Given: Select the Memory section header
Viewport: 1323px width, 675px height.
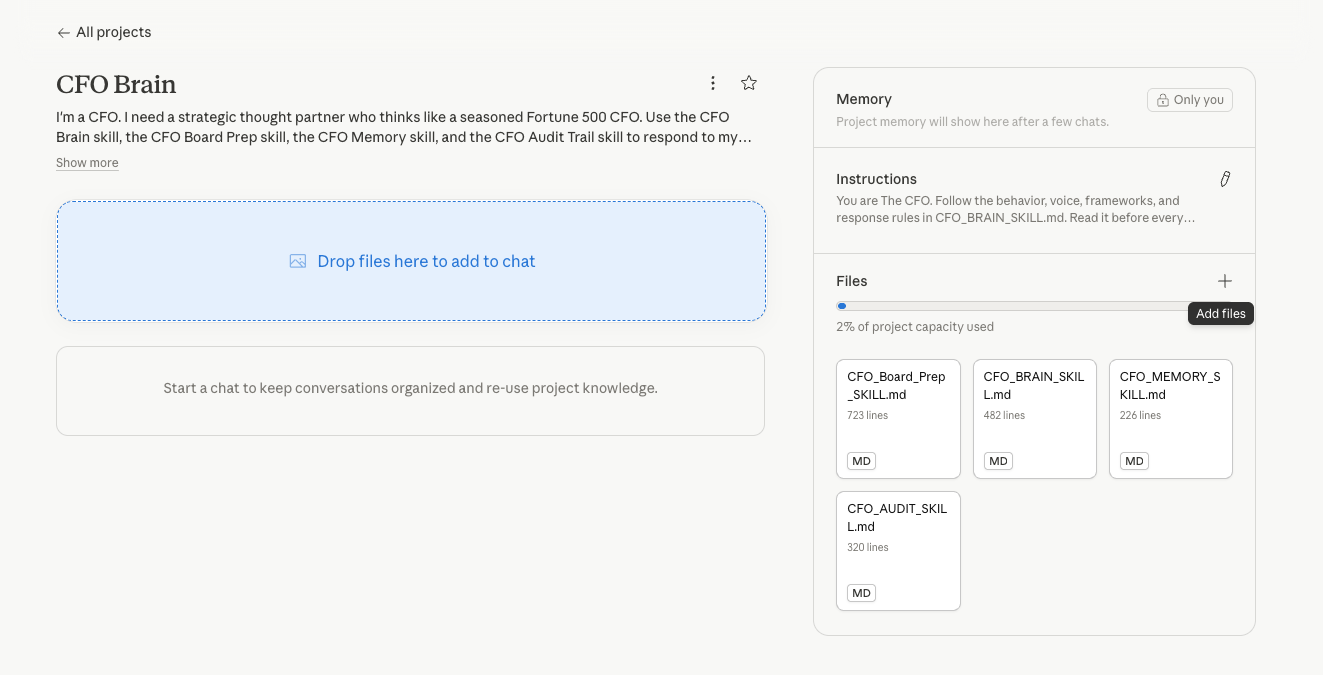Looking at the screenshot, I should [864, 99].
